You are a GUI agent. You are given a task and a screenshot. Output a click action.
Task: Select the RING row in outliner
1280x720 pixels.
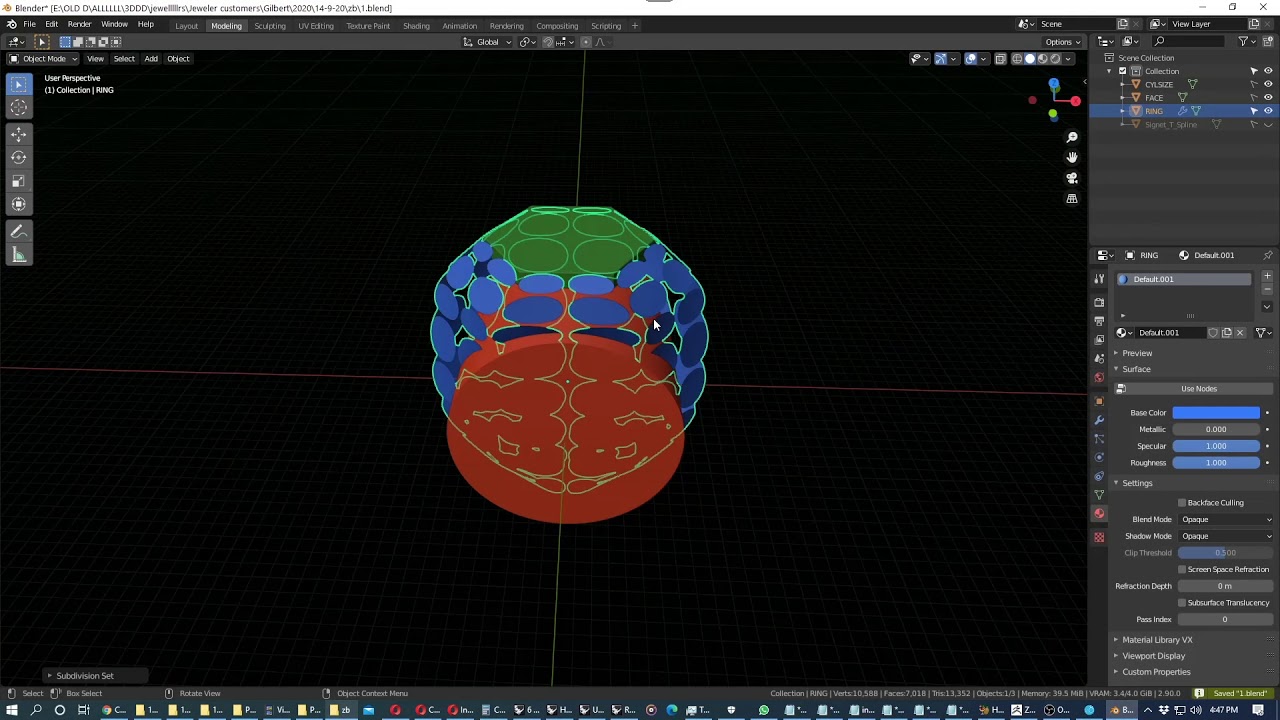click(x=1183, y=111)
